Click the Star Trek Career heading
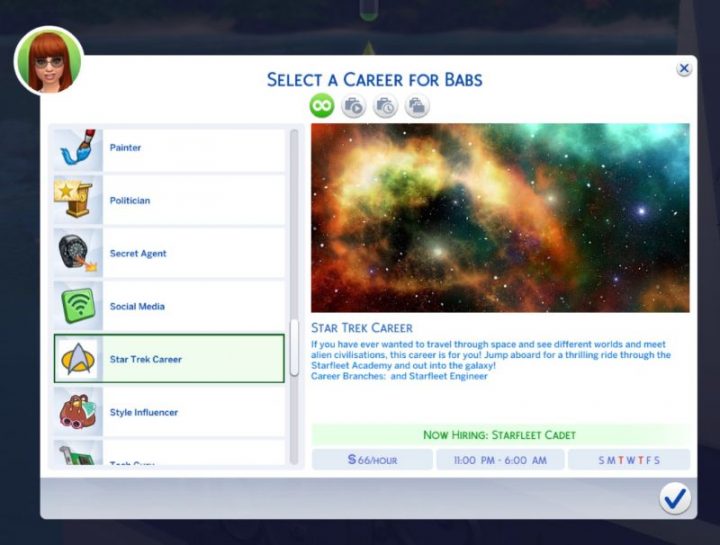The width and height of the screenshot is (720, 545). 362,328
